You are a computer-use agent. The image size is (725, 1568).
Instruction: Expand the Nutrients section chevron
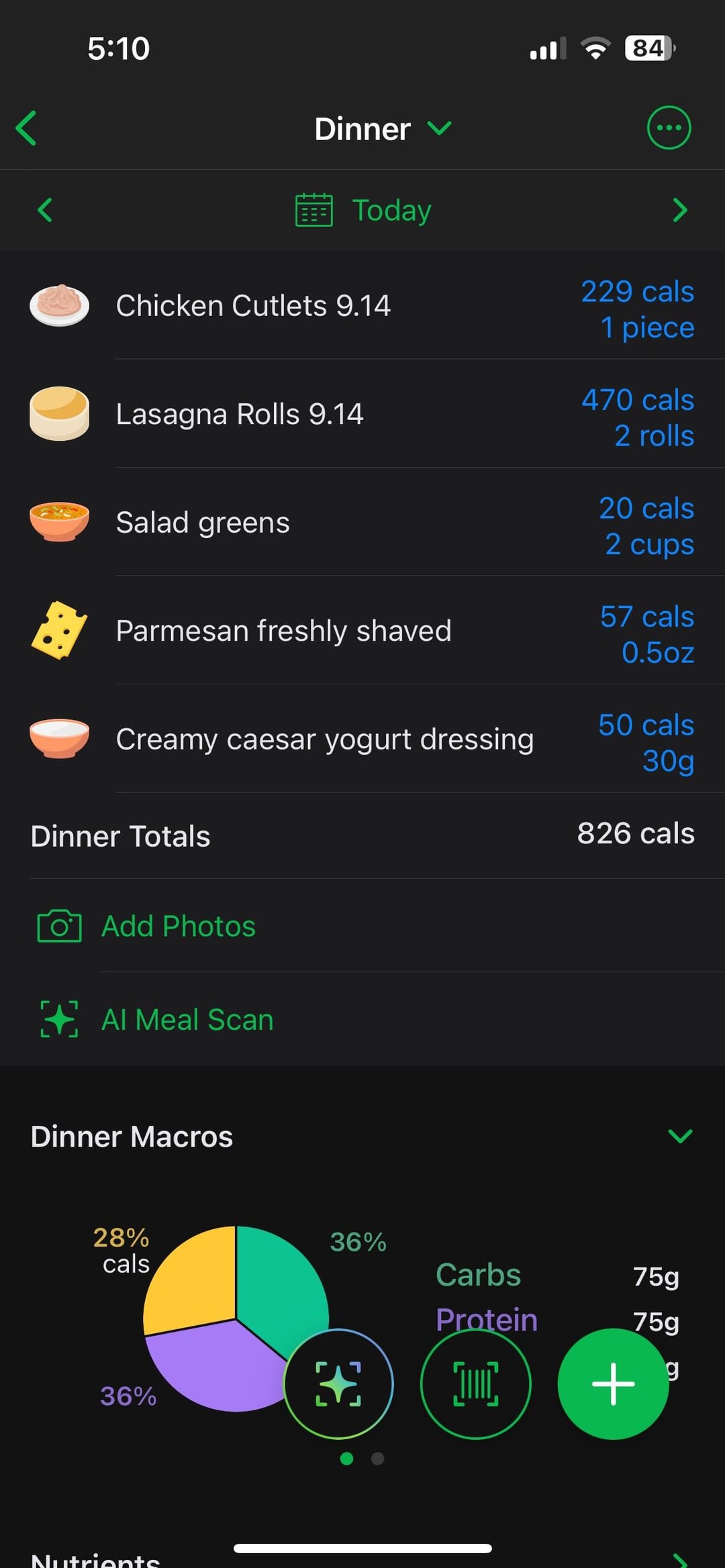(x=680, y=1559)
